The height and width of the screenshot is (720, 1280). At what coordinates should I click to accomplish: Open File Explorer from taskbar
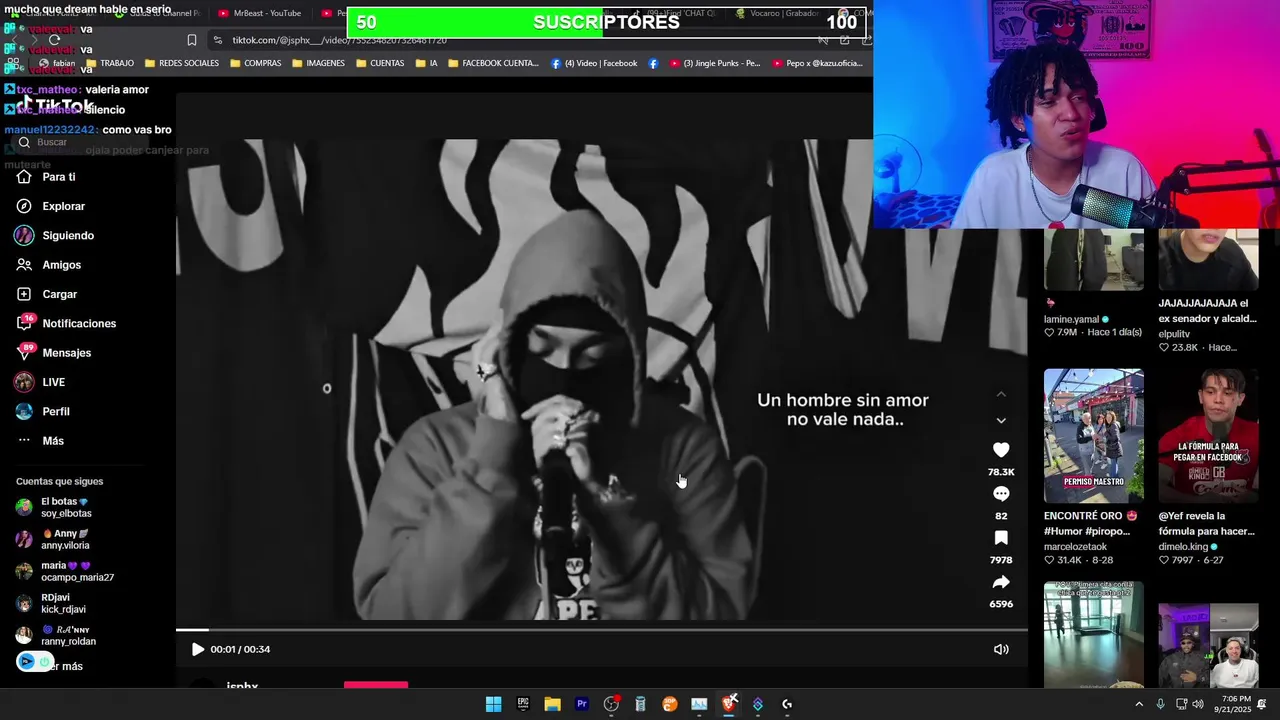552,704
